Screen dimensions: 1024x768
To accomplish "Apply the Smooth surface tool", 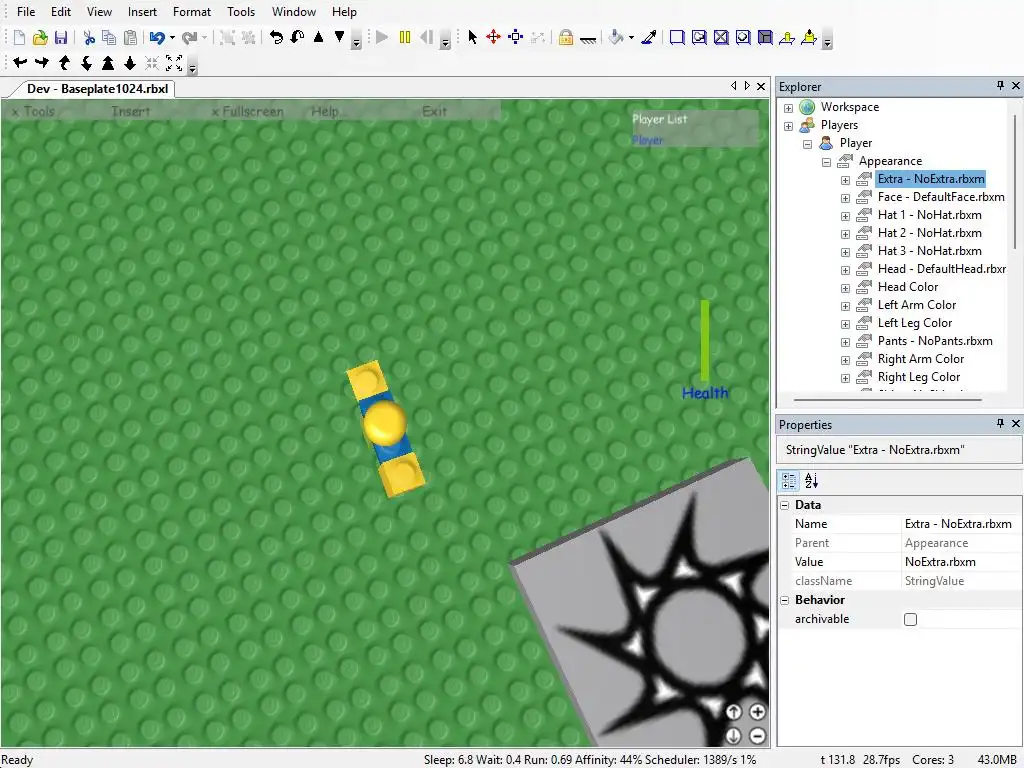I will point(677,37).
